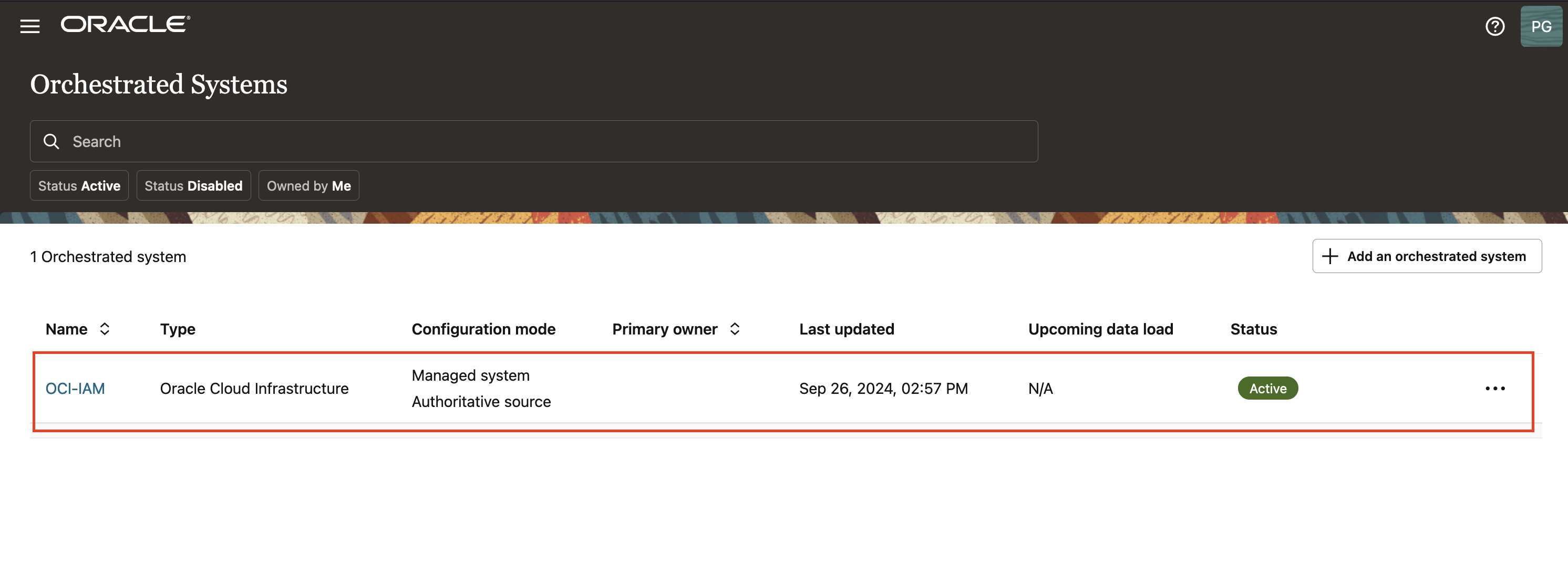1568x585 pixels.
Task: Click the Name column header
Action: pos(66,329)
